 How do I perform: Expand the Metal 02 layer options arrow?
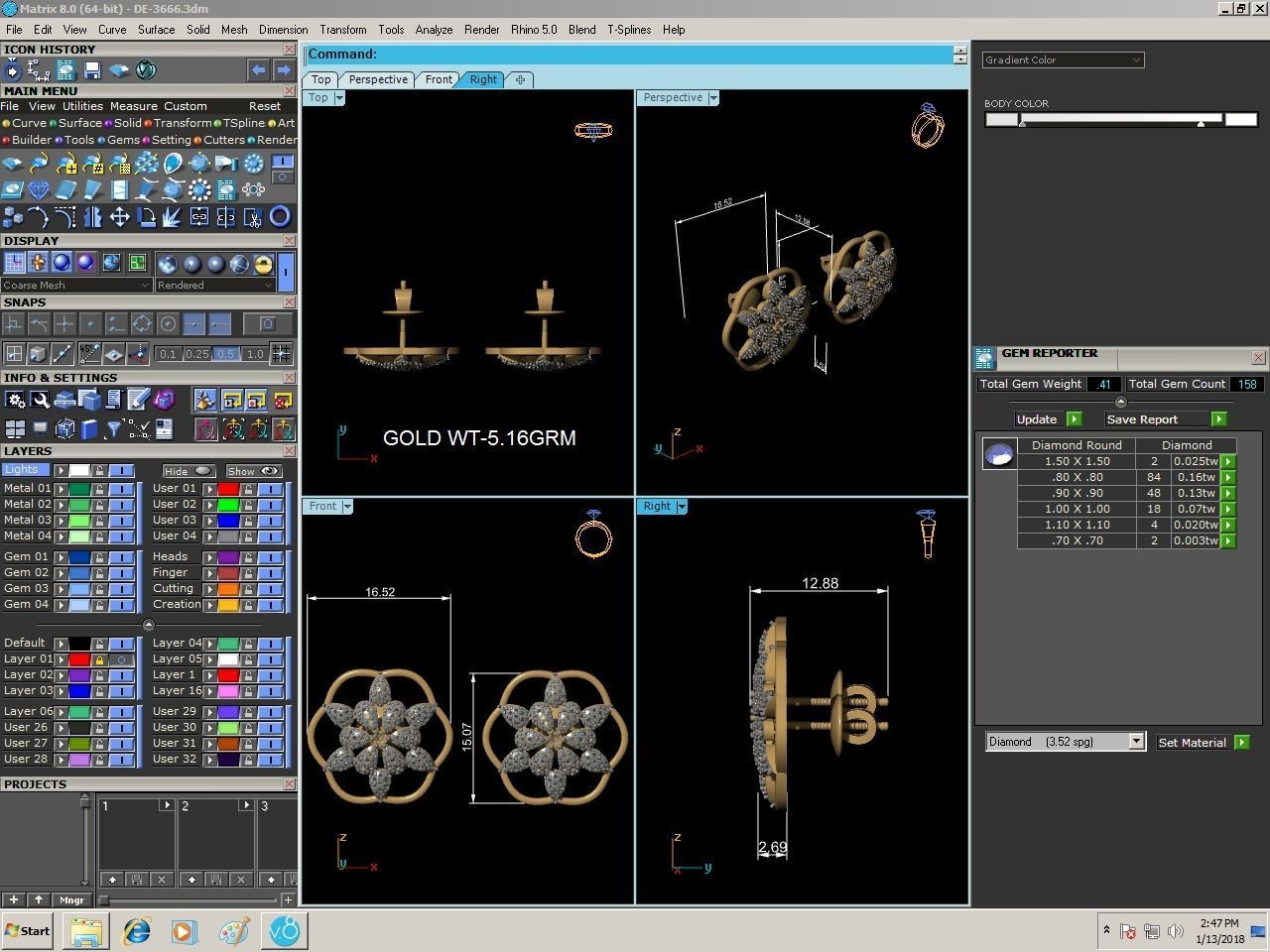(x=62, y=505)
